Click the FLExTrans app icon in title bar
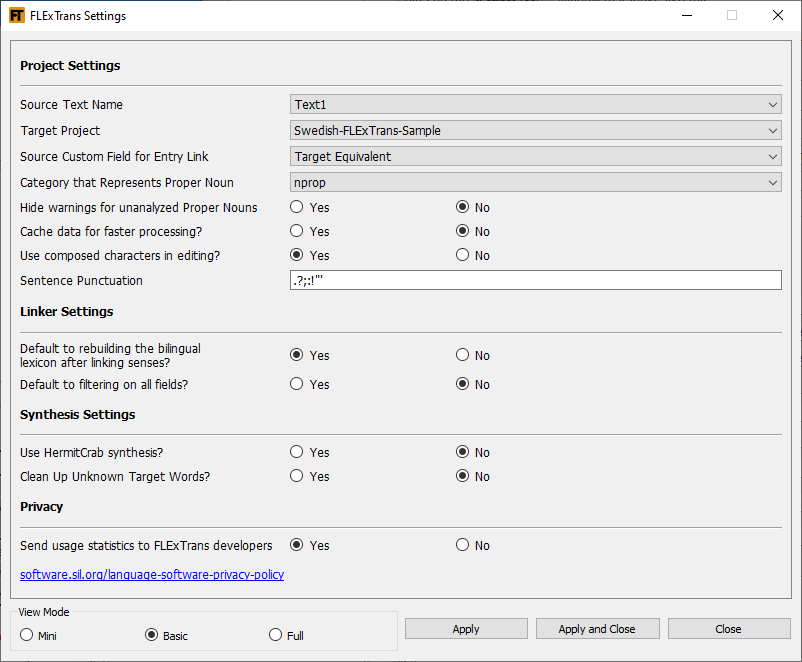 pyautogui.click(x=17, y=15)
